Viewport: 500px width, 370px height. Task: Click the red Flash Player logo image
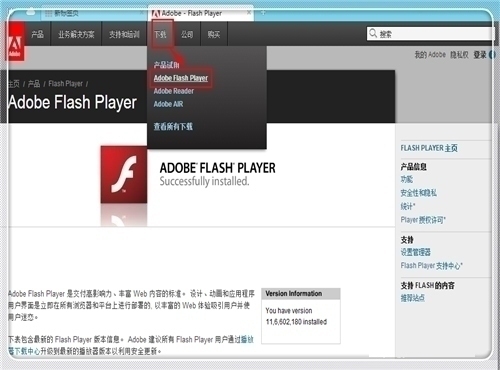pos(124,174)
